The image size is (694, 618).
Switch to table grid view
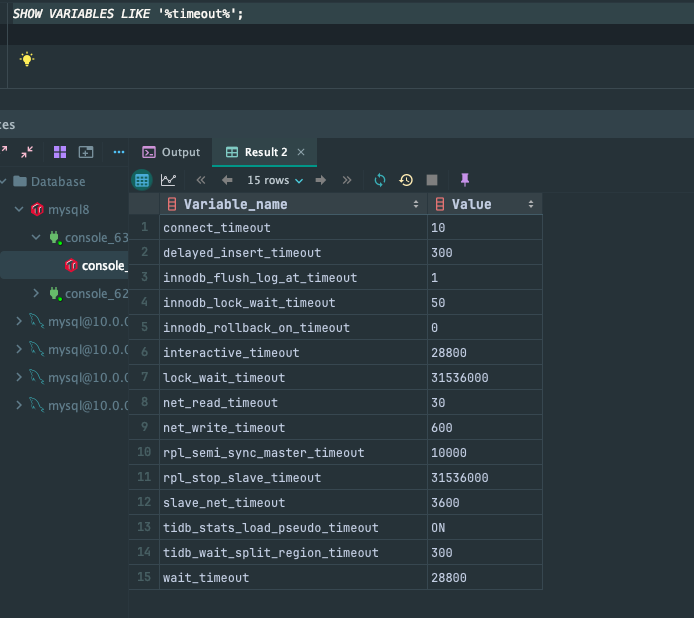142,180
